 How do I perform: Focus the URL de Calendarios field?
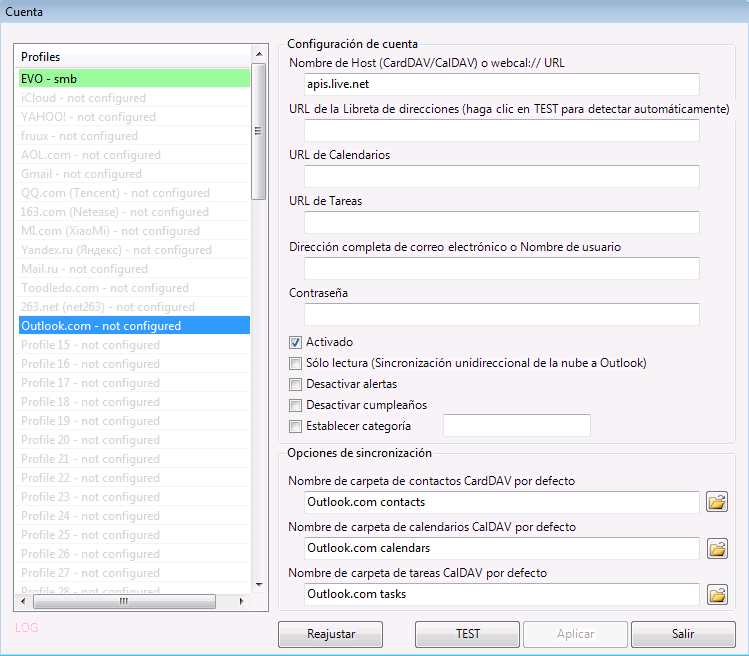502,176
